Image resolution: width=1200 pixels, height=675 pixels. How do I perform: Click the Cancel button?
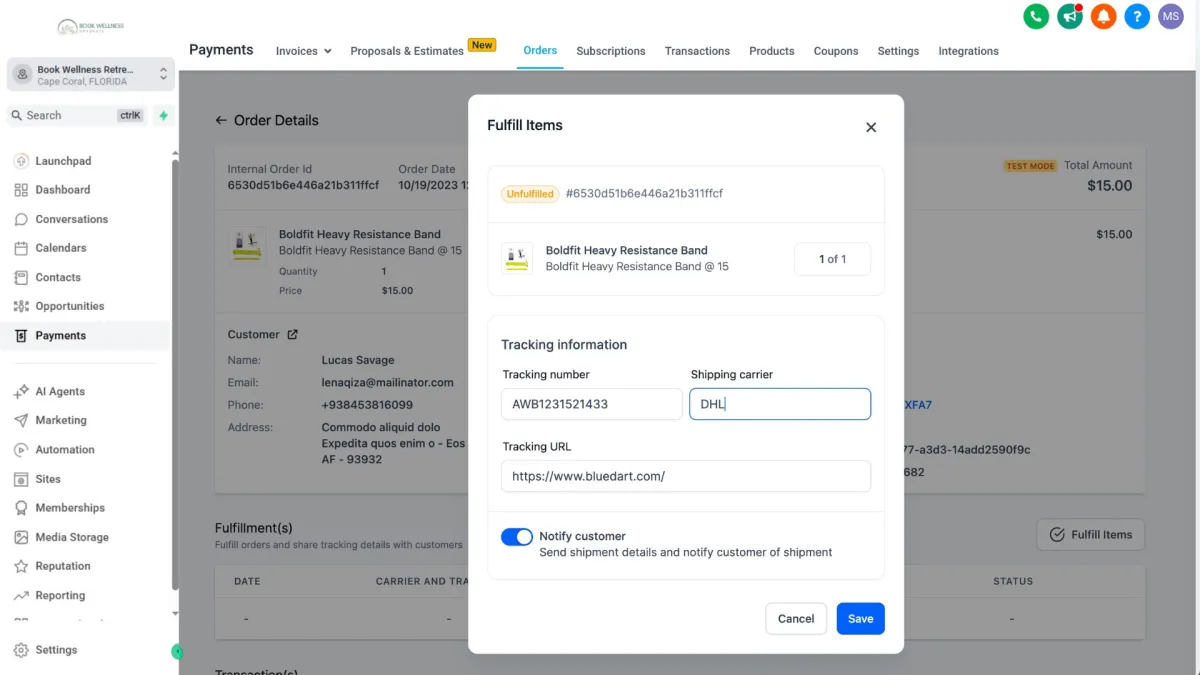click(x=796, y=619)
